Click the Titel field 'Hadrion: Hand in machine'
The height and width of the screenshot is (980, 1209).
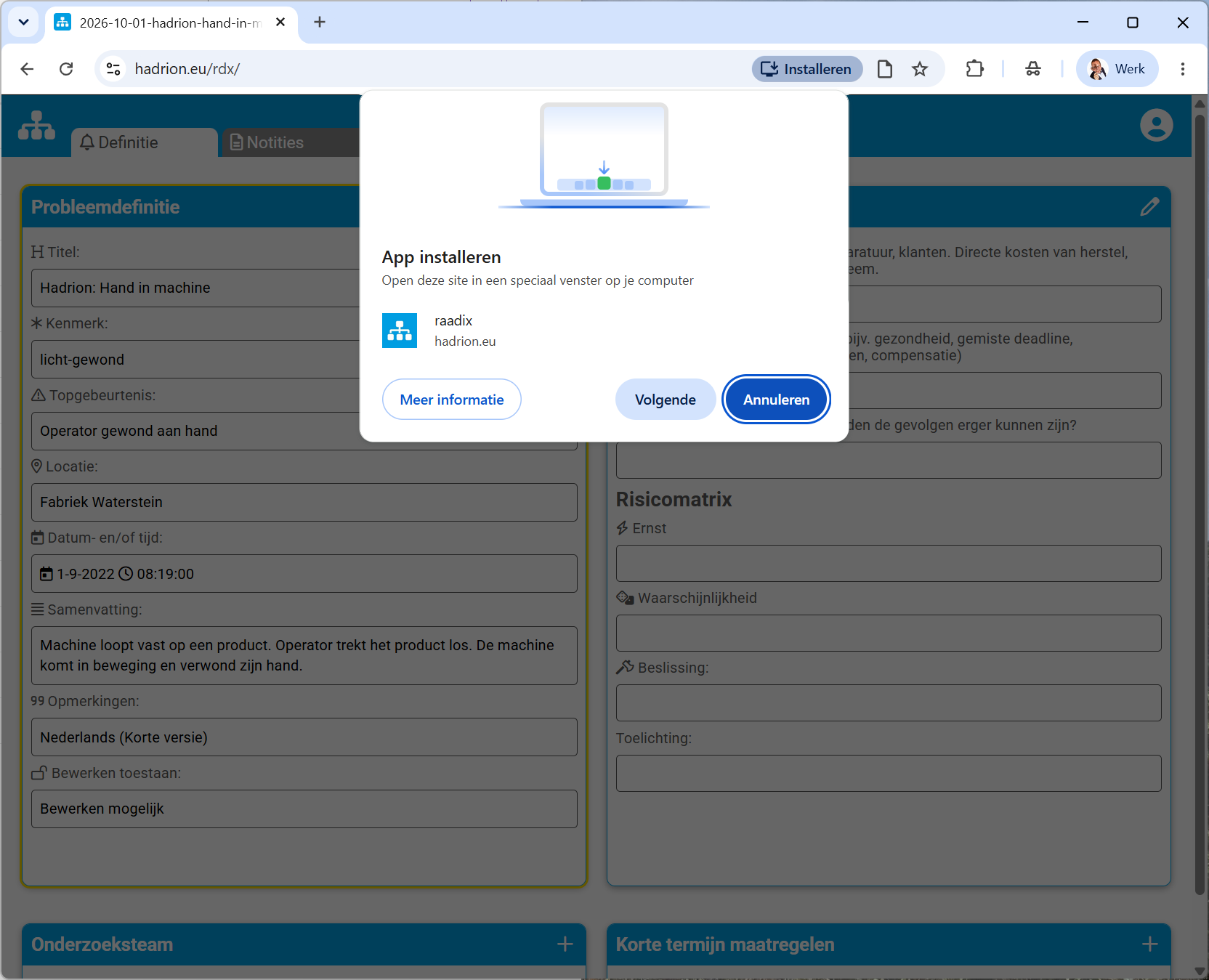195,288
